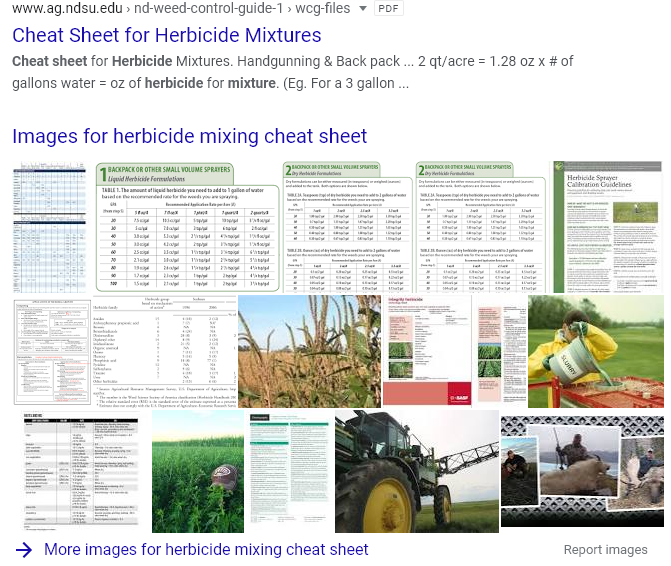
Task: Open the Herbicide Sprayer Calibration Guidelines thumbnail
Action: point(608,227)
